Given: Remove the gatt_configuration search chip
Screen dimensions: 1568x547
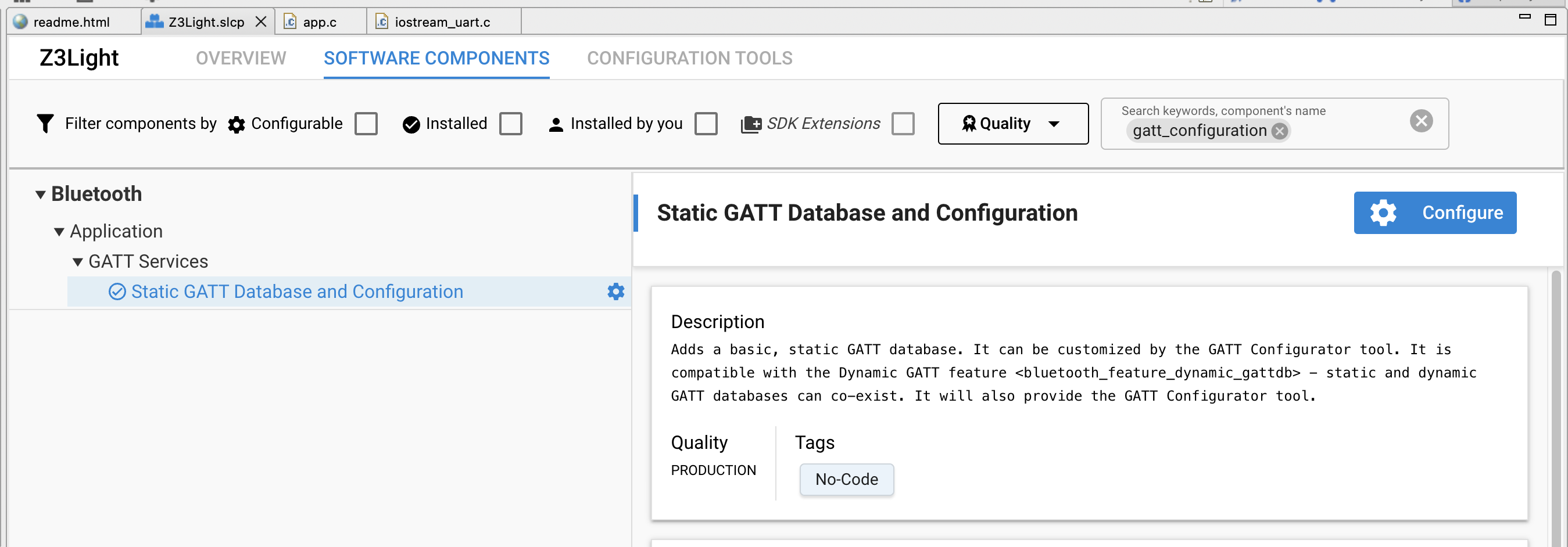Looking at the screenshot, I should click(x=1280, y=131).
